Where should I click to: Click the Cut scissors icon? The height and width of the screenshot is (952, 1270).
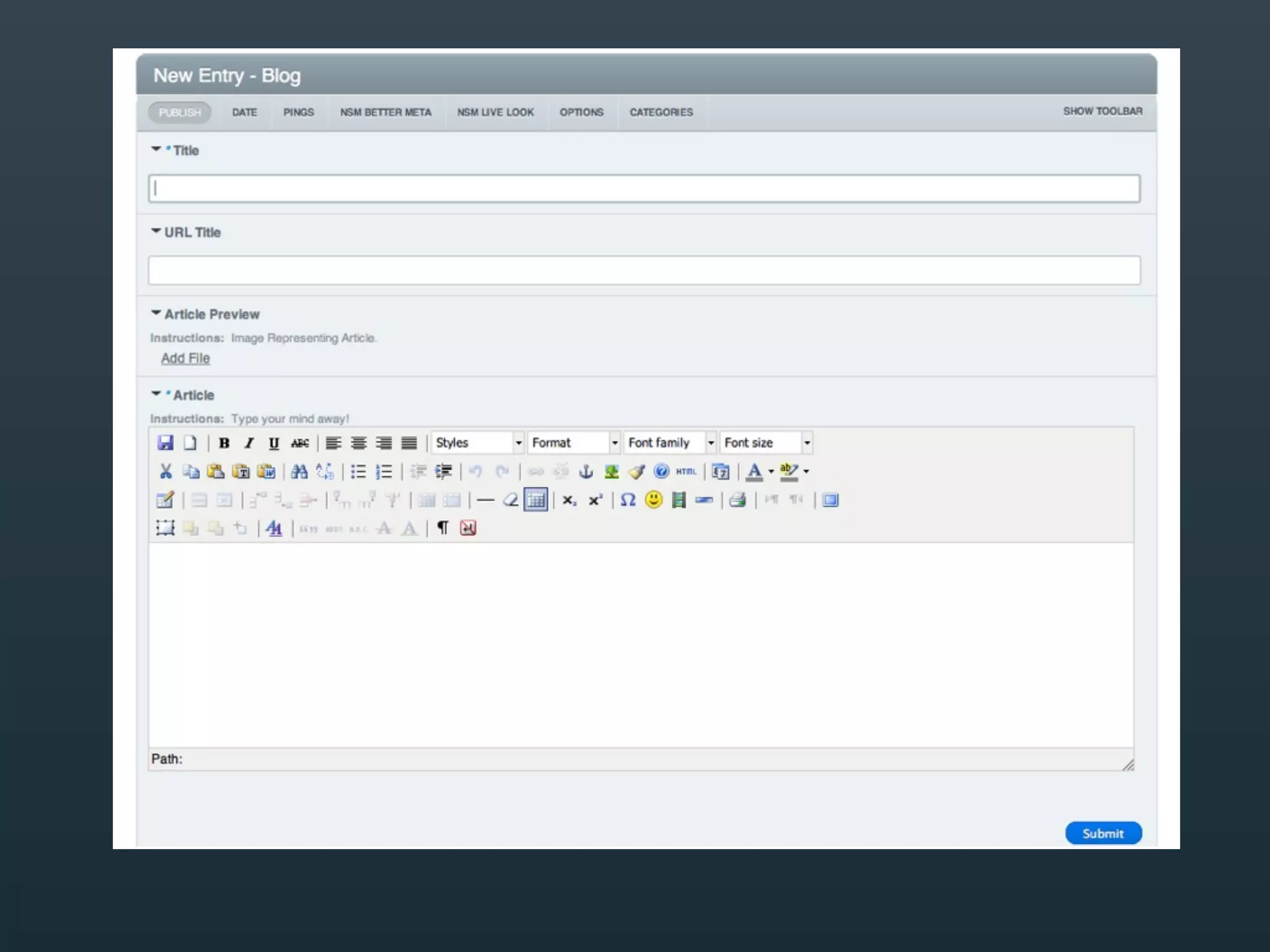tap(165, 472)
